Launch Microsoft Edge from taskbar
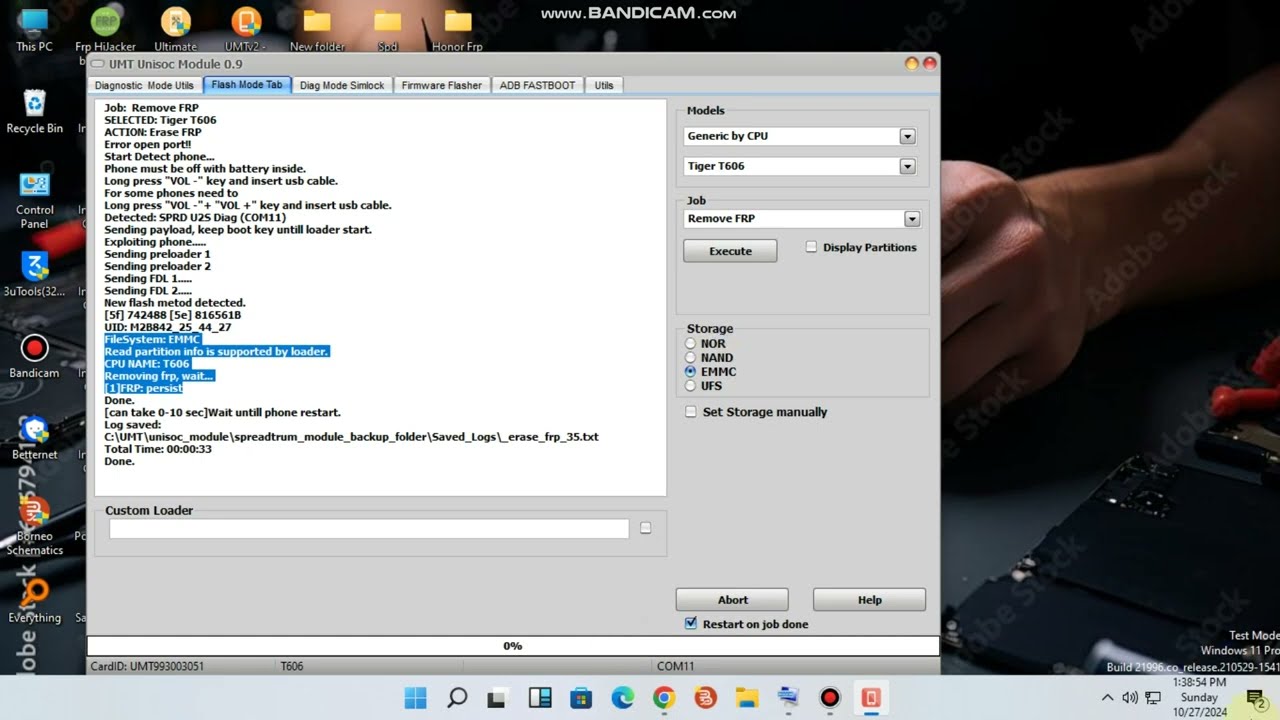1280x720 pixels. coord(623,698)
